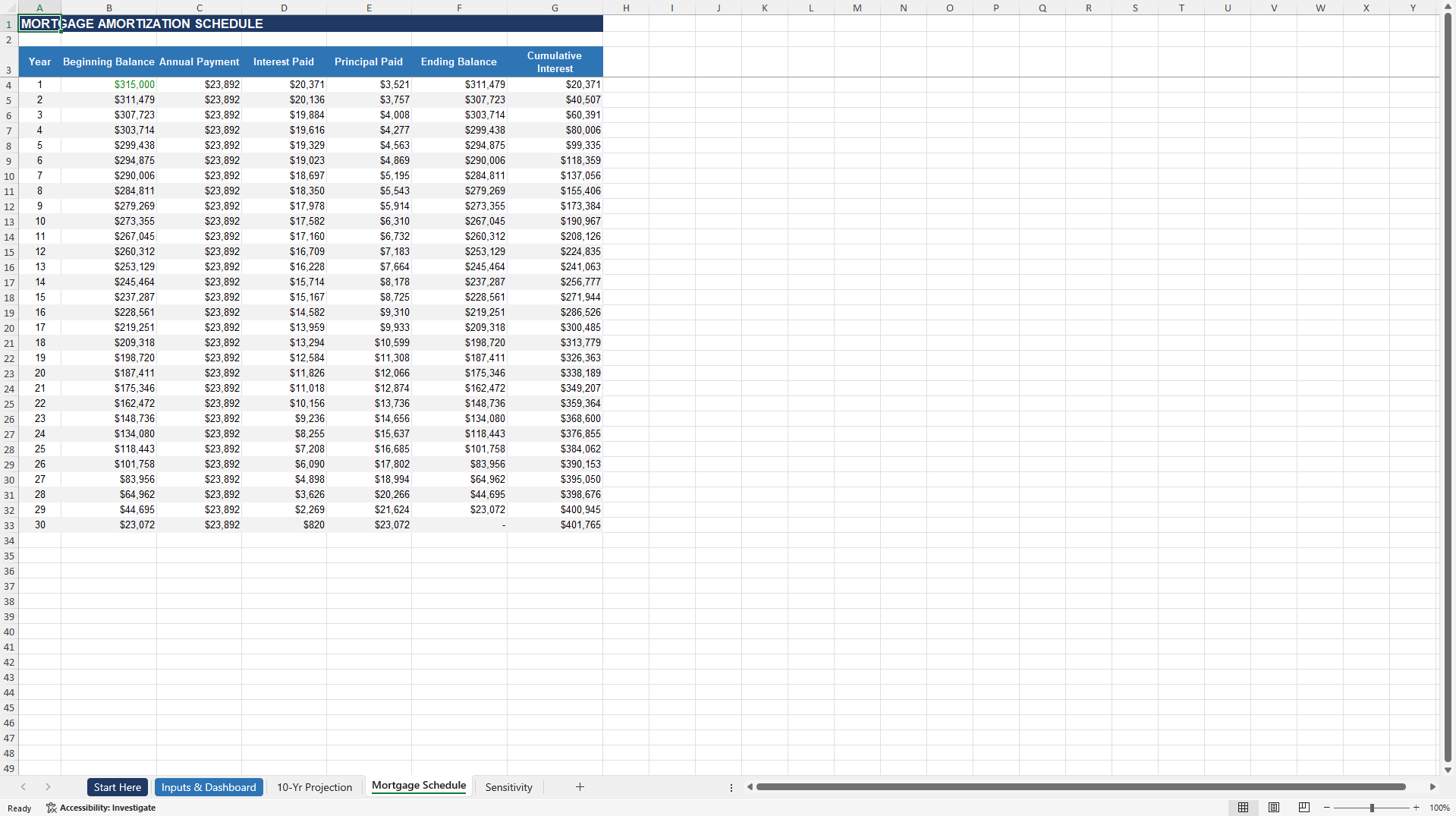Select column G header
Screen dimensions: 1456x816
pos(555,8)
